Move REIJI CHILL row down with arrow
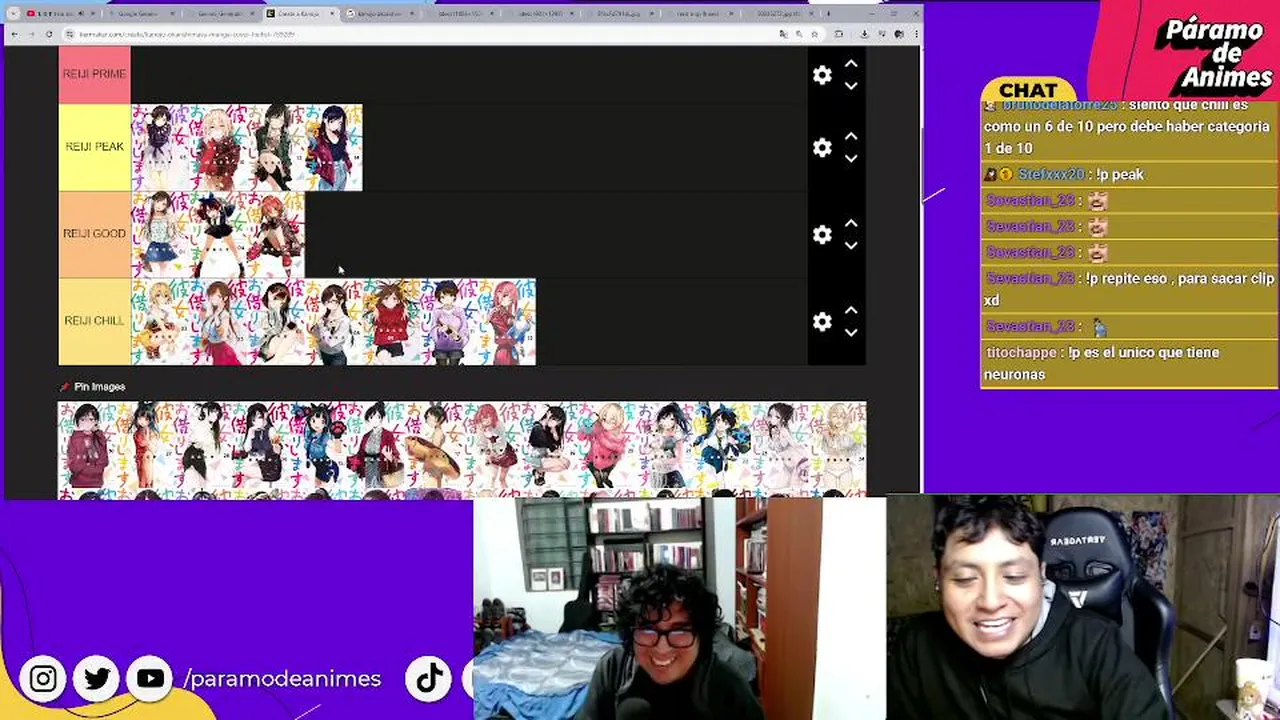Viewport: 1280px width, 720px height. coord(851,333)
